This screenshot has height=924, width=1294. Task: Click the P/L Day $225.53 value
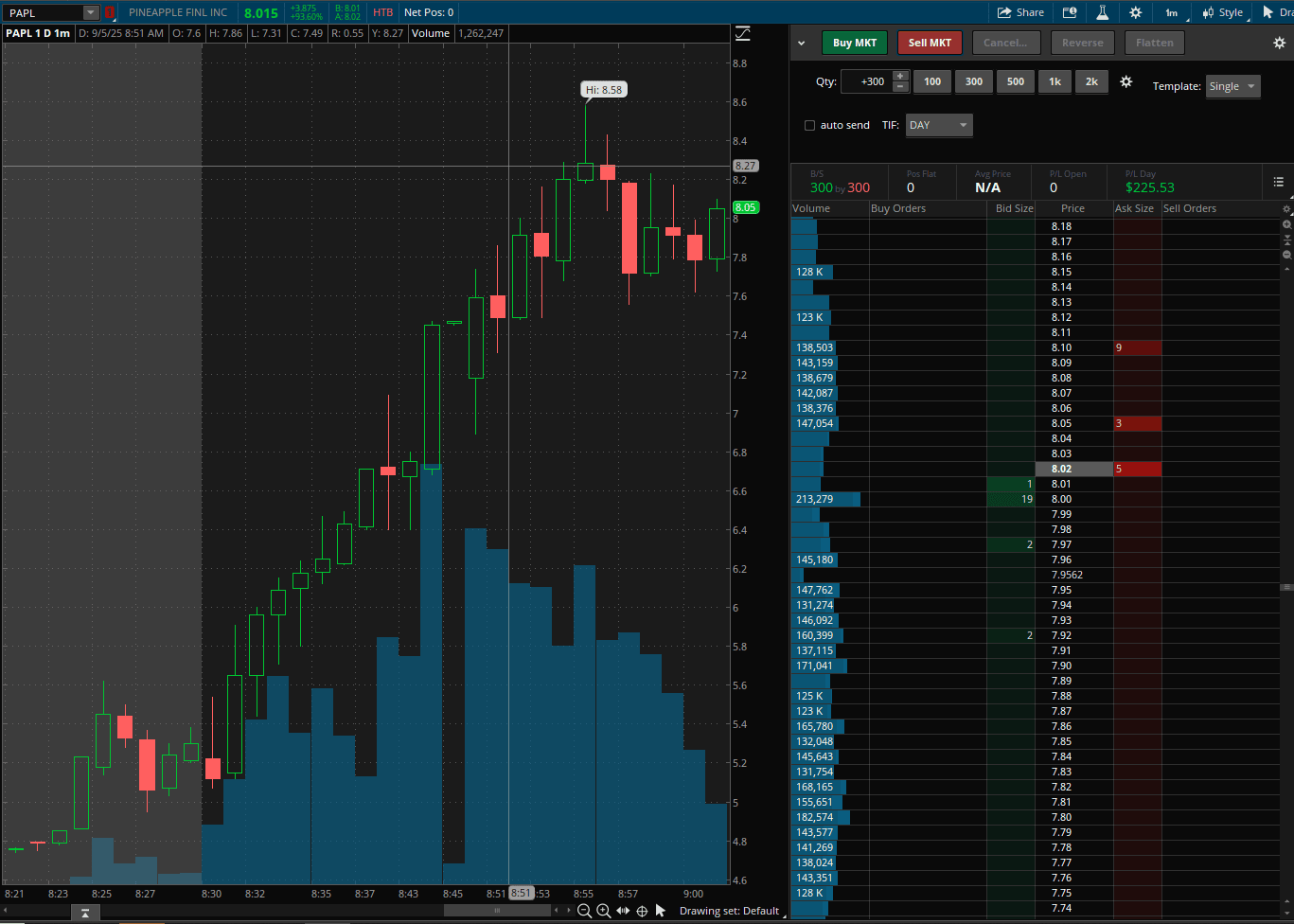coord(1149,187)
